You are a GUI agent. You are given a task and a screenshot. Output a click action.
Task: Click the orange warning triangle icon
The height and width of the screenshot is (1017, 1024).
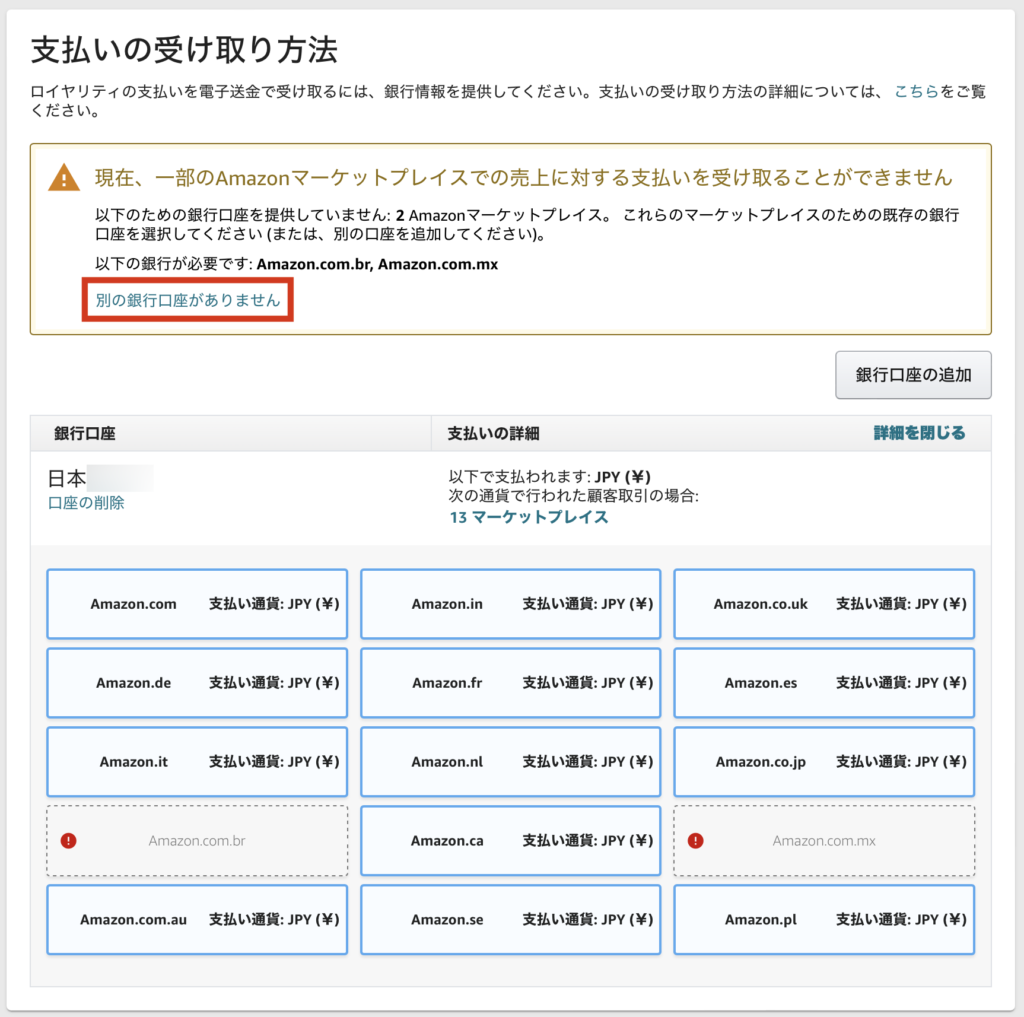[x=64, y=178]
